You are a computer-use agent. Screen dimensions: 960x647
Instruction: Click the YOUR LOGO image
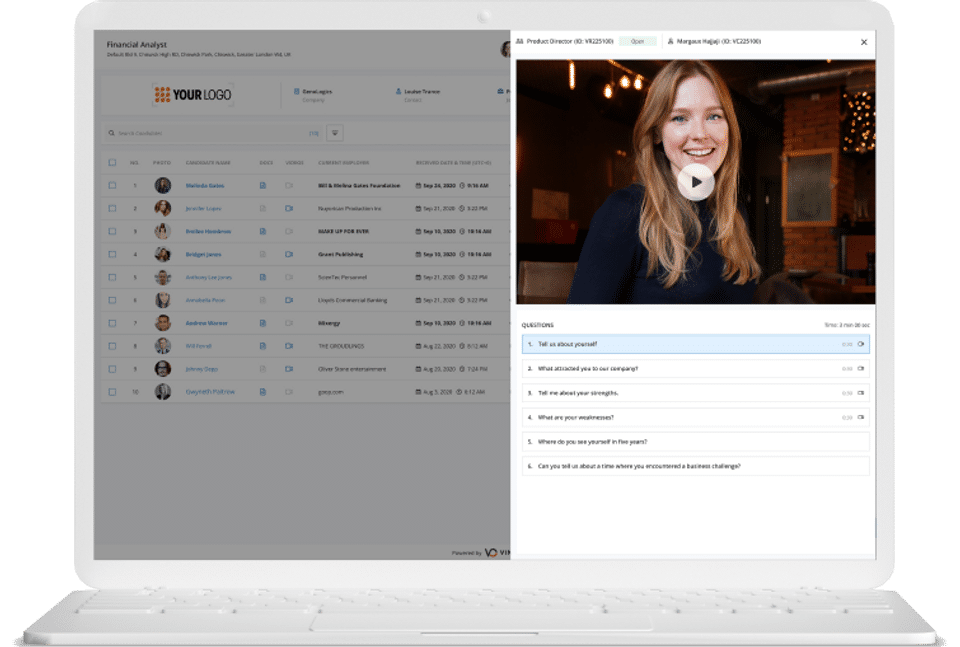(x=193, y=95)
